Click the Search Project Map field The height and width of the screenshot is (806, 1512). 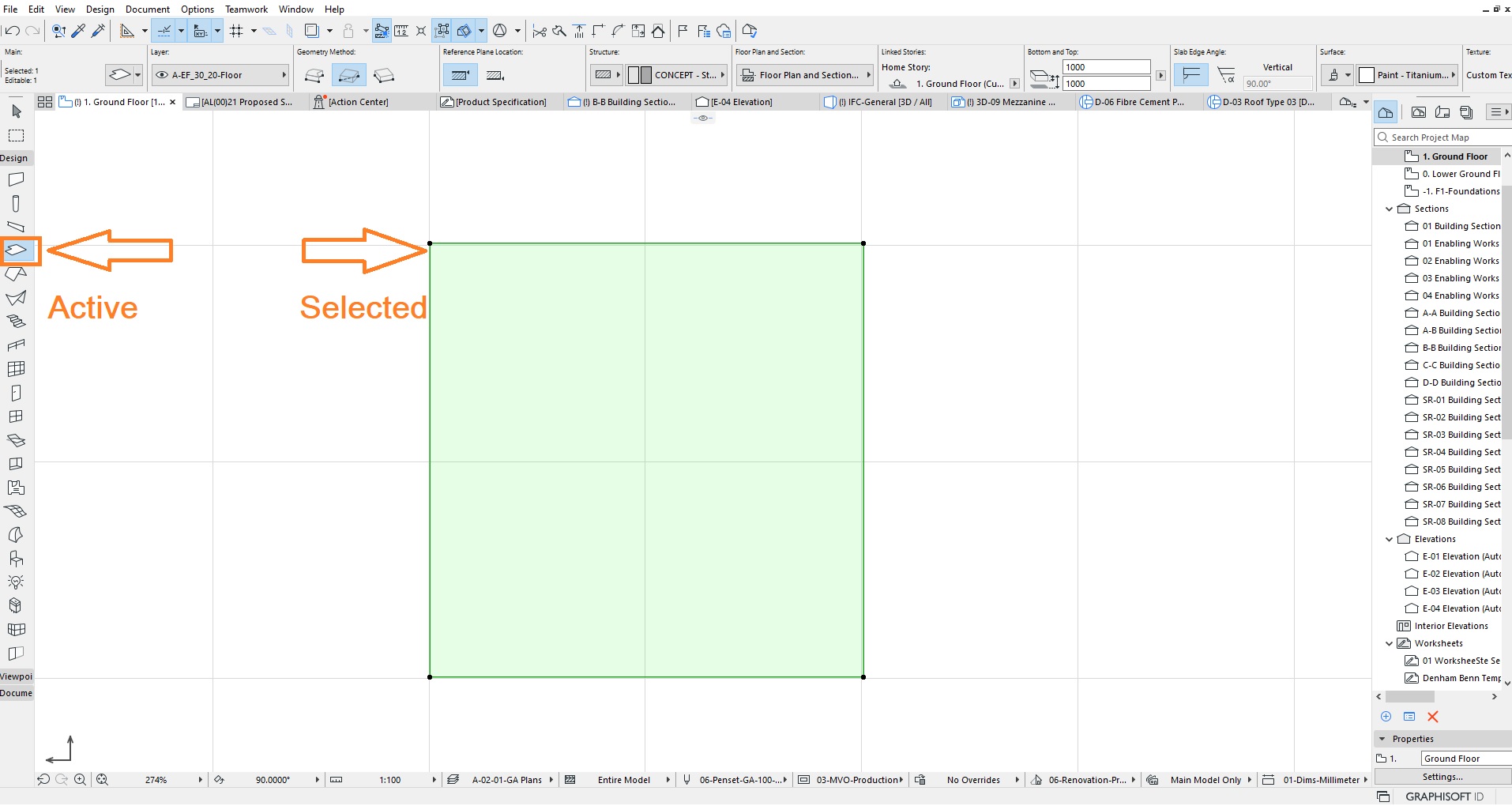(1442, 137)
